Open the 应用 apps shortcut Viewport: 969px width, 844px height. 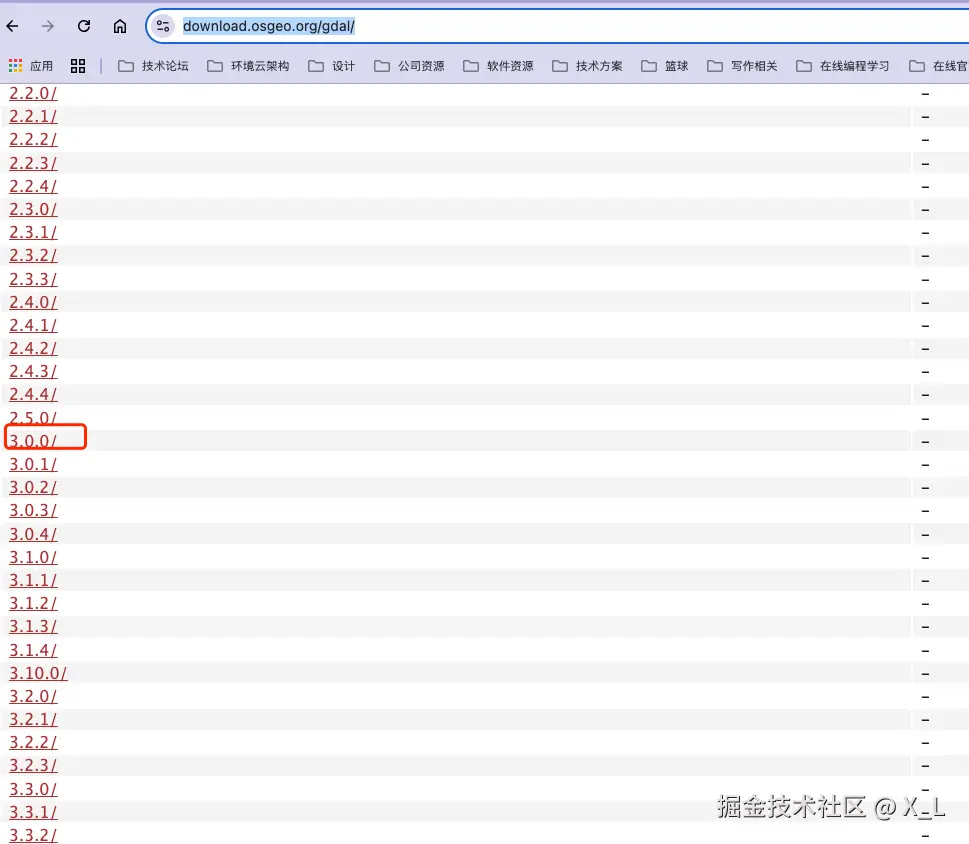click(31, 65)
